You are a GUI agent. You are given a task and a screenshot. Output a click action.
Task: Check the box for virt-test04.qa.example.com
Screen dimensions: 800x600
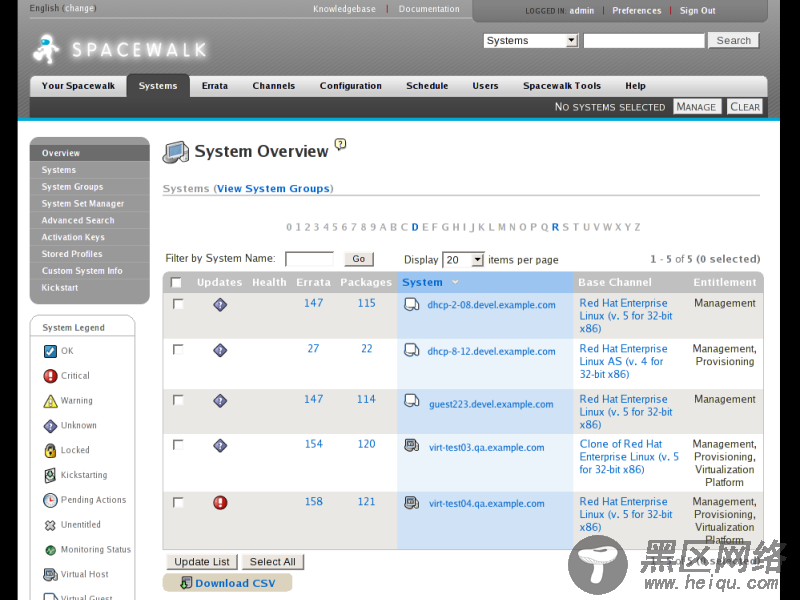click(x=178, y=503)
